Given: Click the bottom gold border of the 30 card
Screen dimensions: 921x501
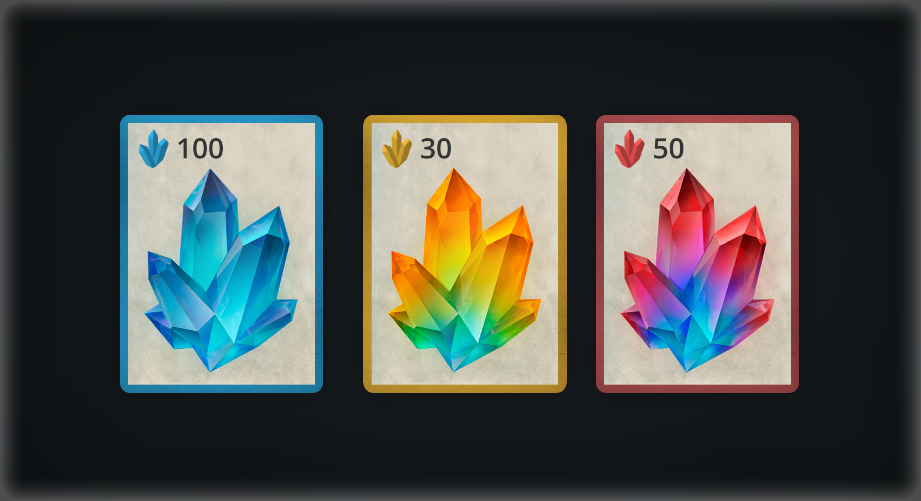Looking at the screenshot, I should pos(465,389).
